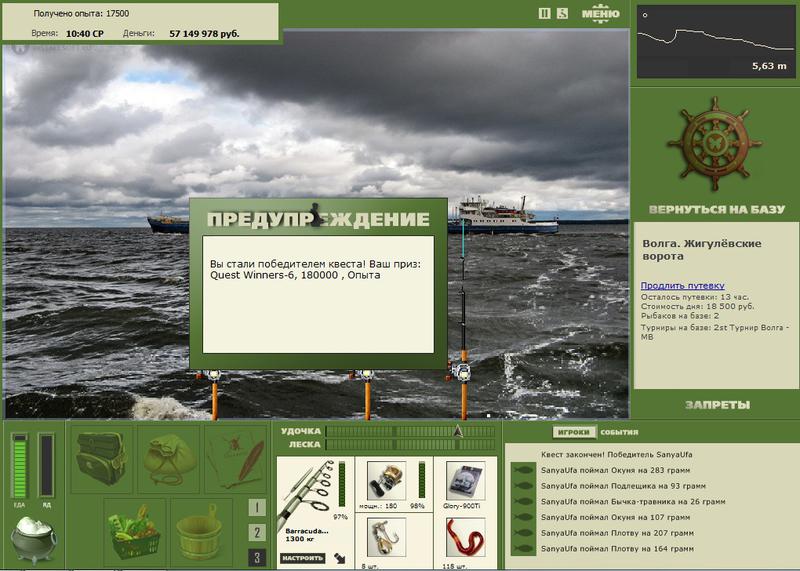Click ВЕРНУТЬСЯ НА БАЗУ to return to base
Image resolution: width=800 pixels, height=571 pixels.
point(717,209)
